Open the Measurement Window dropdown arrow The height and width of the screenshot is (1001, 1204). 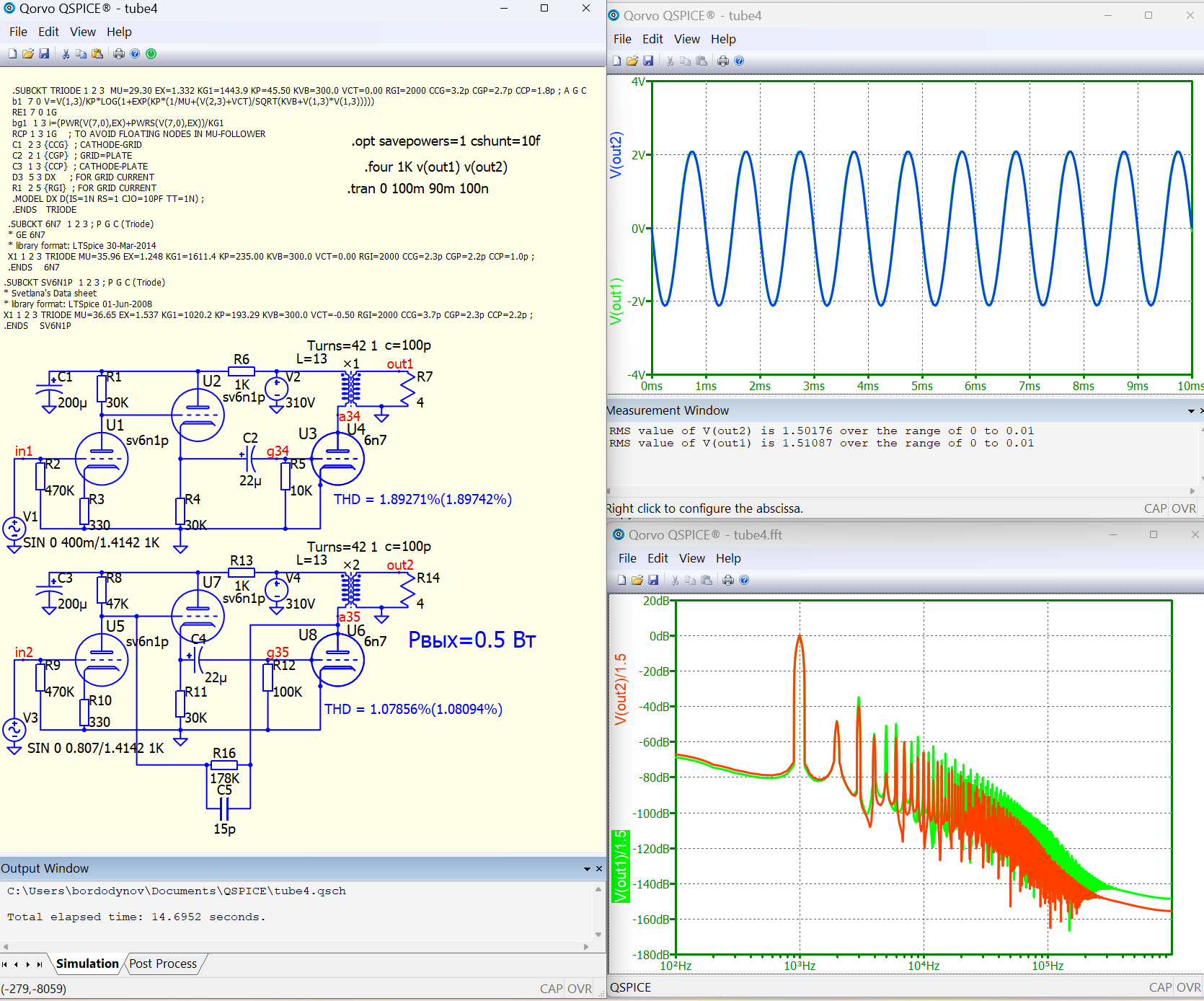(1191, 411)
